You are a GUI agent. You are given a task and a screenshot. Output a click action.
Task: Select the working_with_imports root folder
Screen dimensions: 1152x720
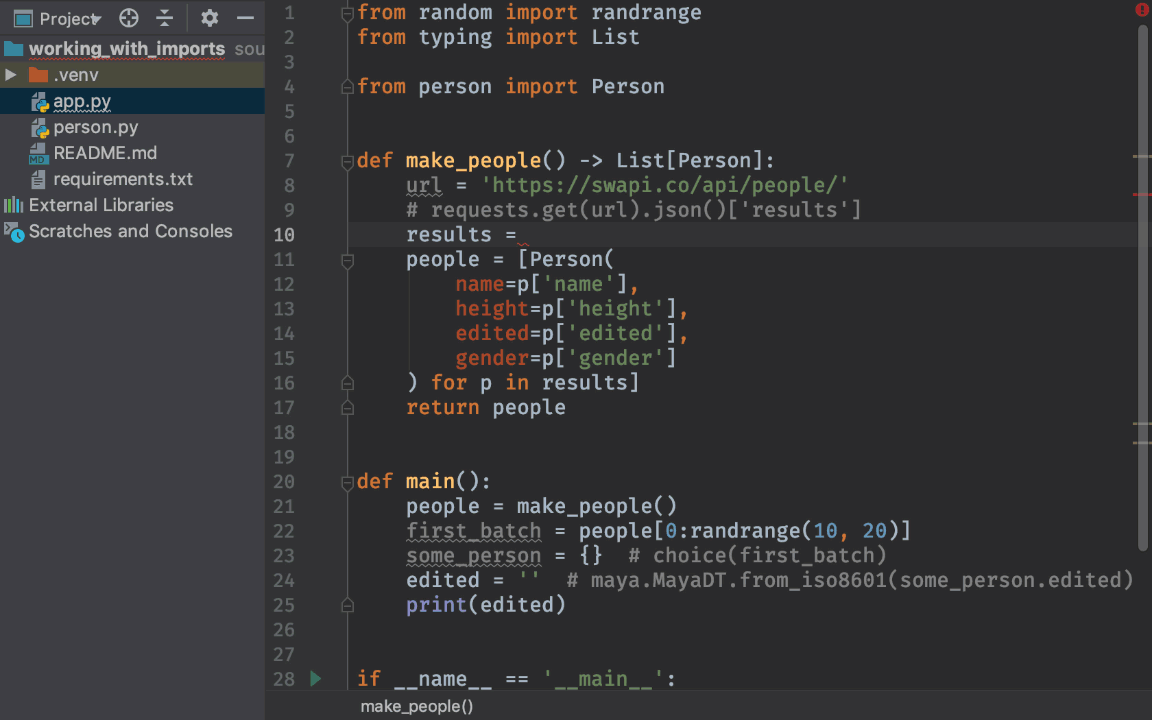click(x=126, y=49)
